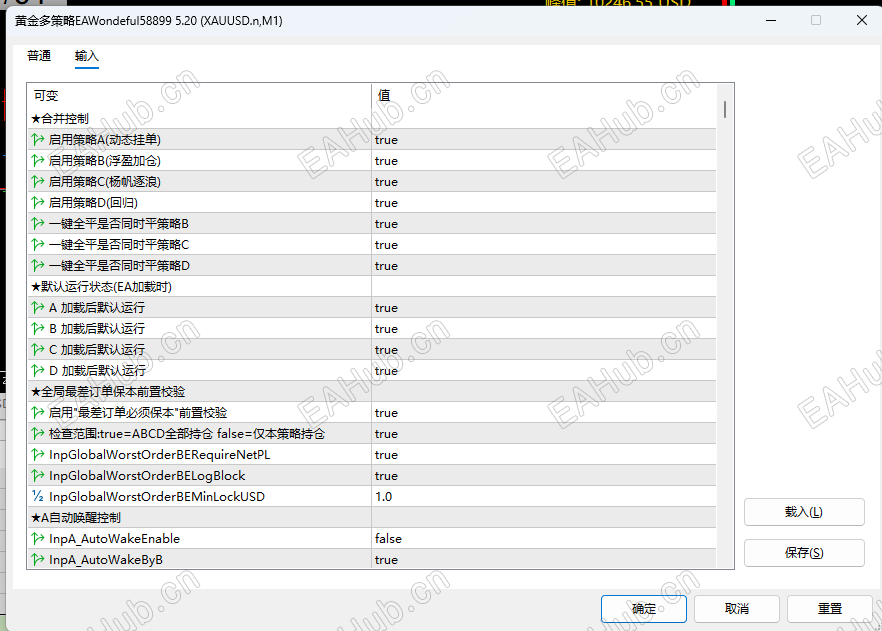Select the false value of InpA_AutoWakeEnable
The height and width of the screenshot is (631, 882).
click(x=388, y=539)
